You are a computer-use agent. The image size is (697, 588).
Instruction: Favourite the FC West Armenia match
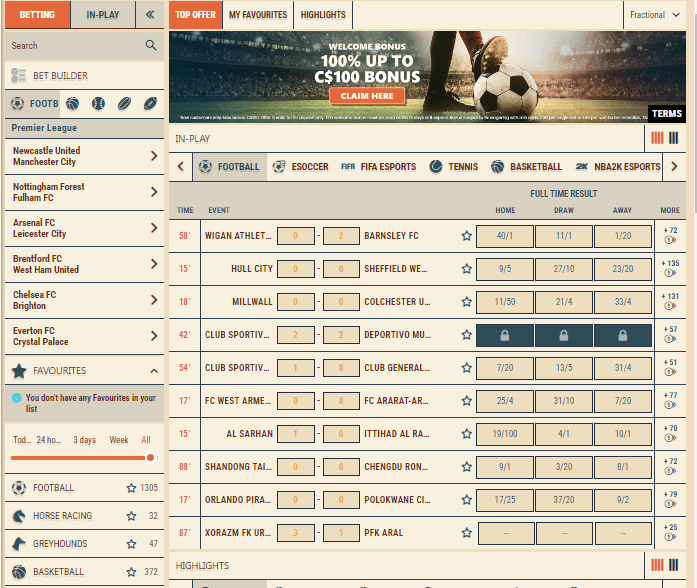coord(466,400)
